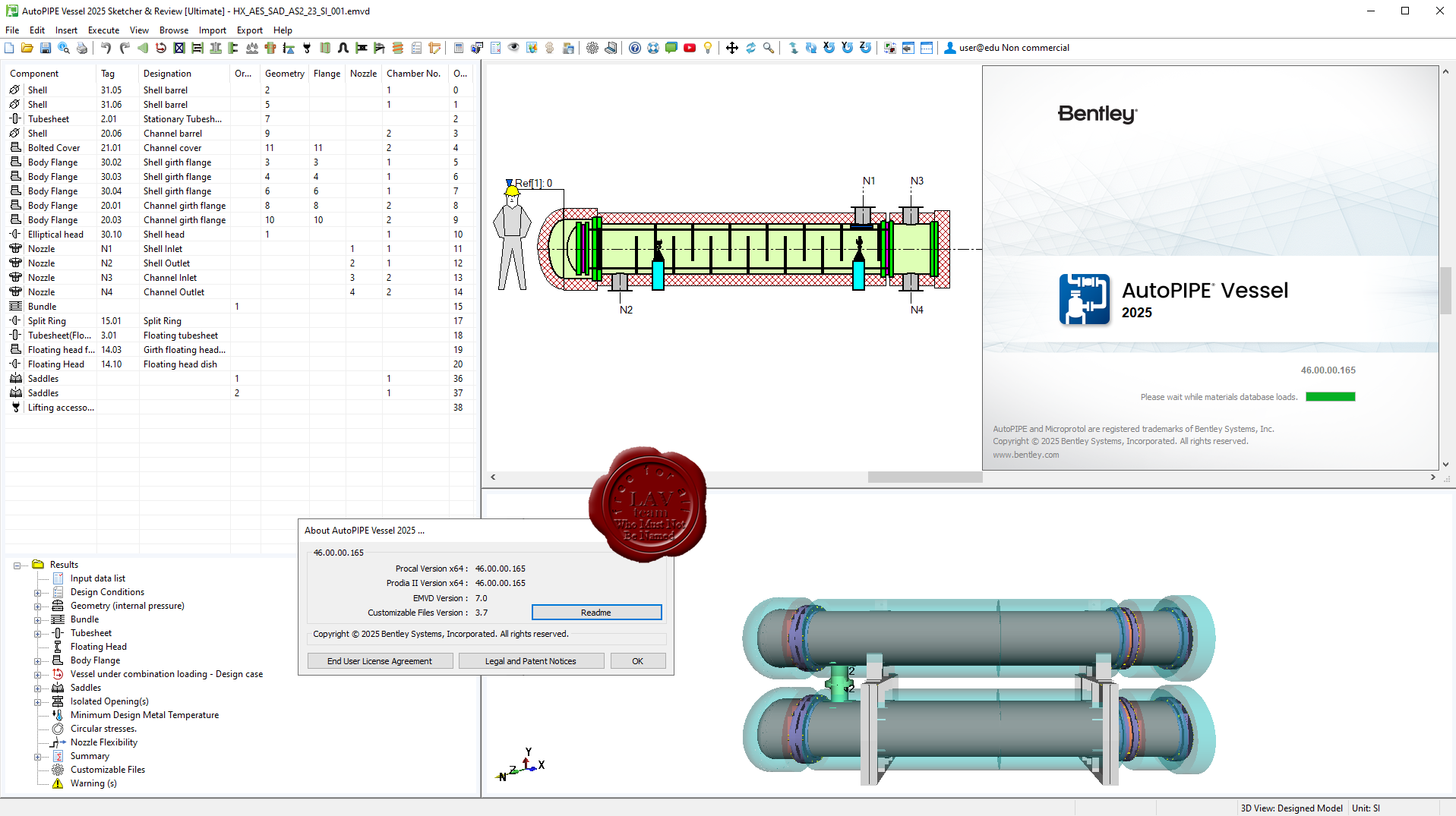Click the rotate about Z axis icon
Image resolution: width=1456 pixels, height=816 pixels.
tap(866, 48)
